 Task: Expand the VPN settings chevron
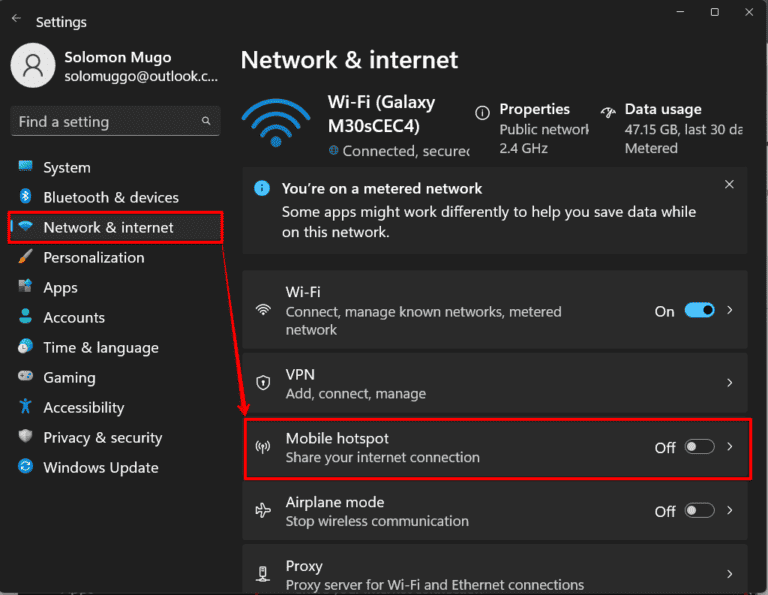(730, 382)
